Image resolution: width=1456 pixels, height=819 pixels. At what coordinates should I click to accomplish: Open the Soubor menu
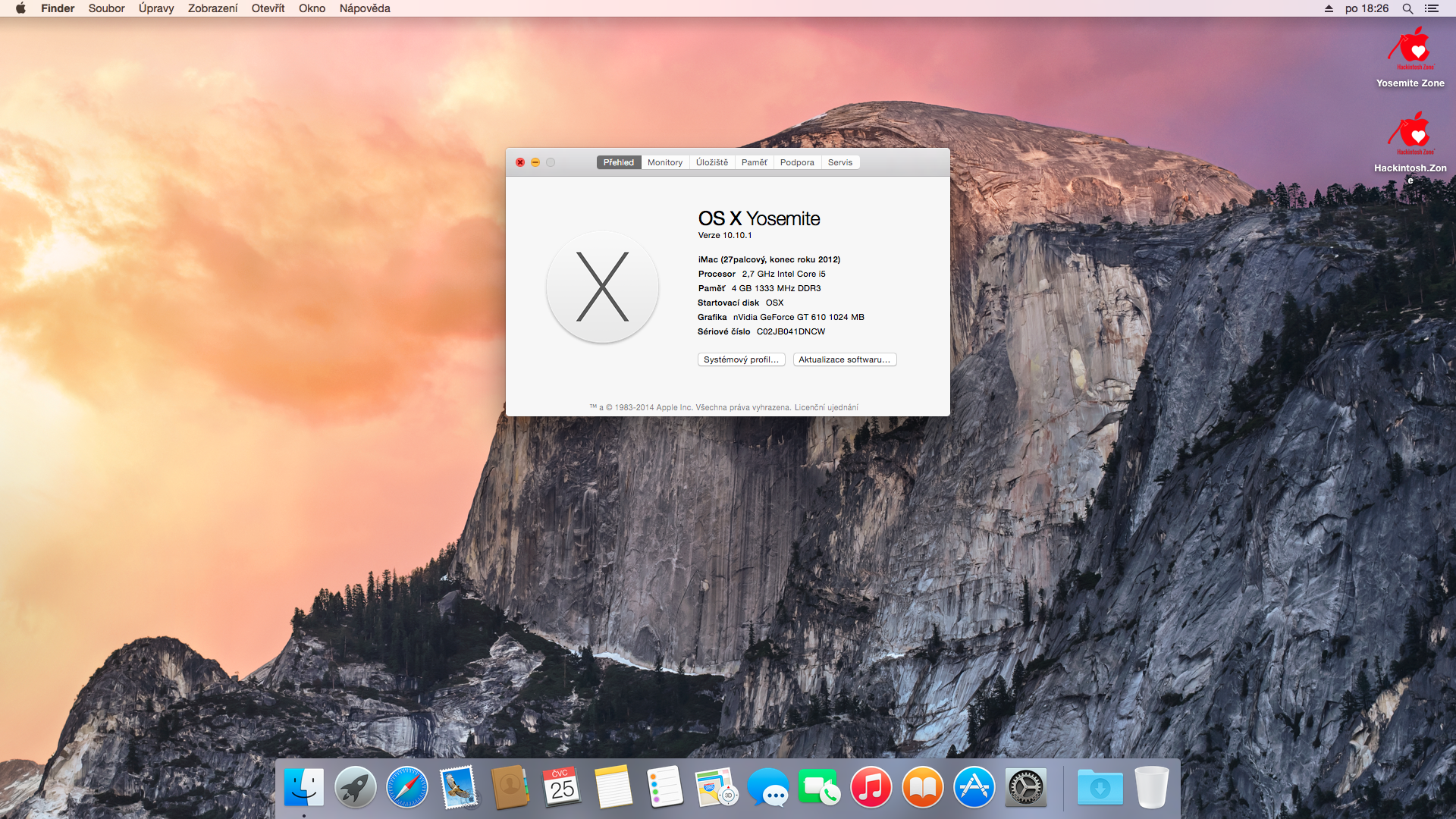click(x=106, y=8)
